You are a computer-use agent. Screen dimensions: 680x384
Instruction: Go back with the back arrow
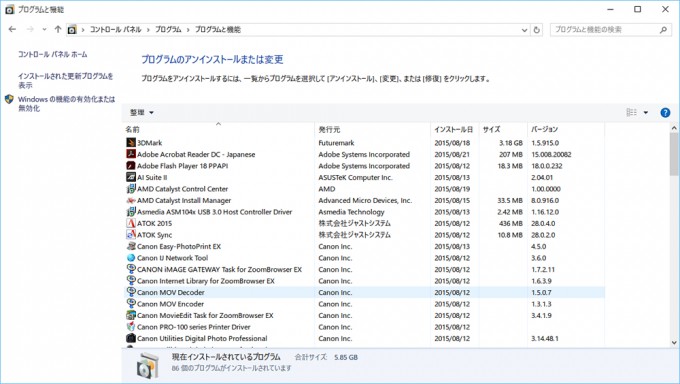(x=12, y=29)
